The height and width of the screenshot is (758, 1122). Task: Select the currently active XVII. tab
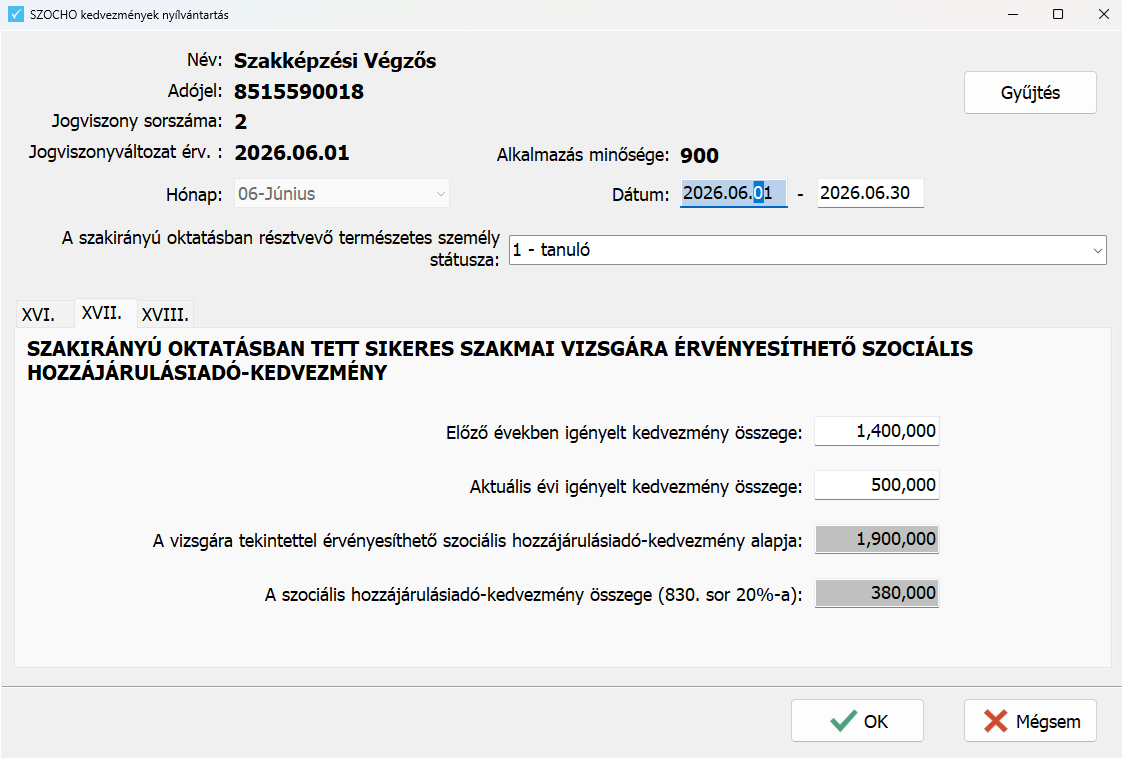(104, 313)
